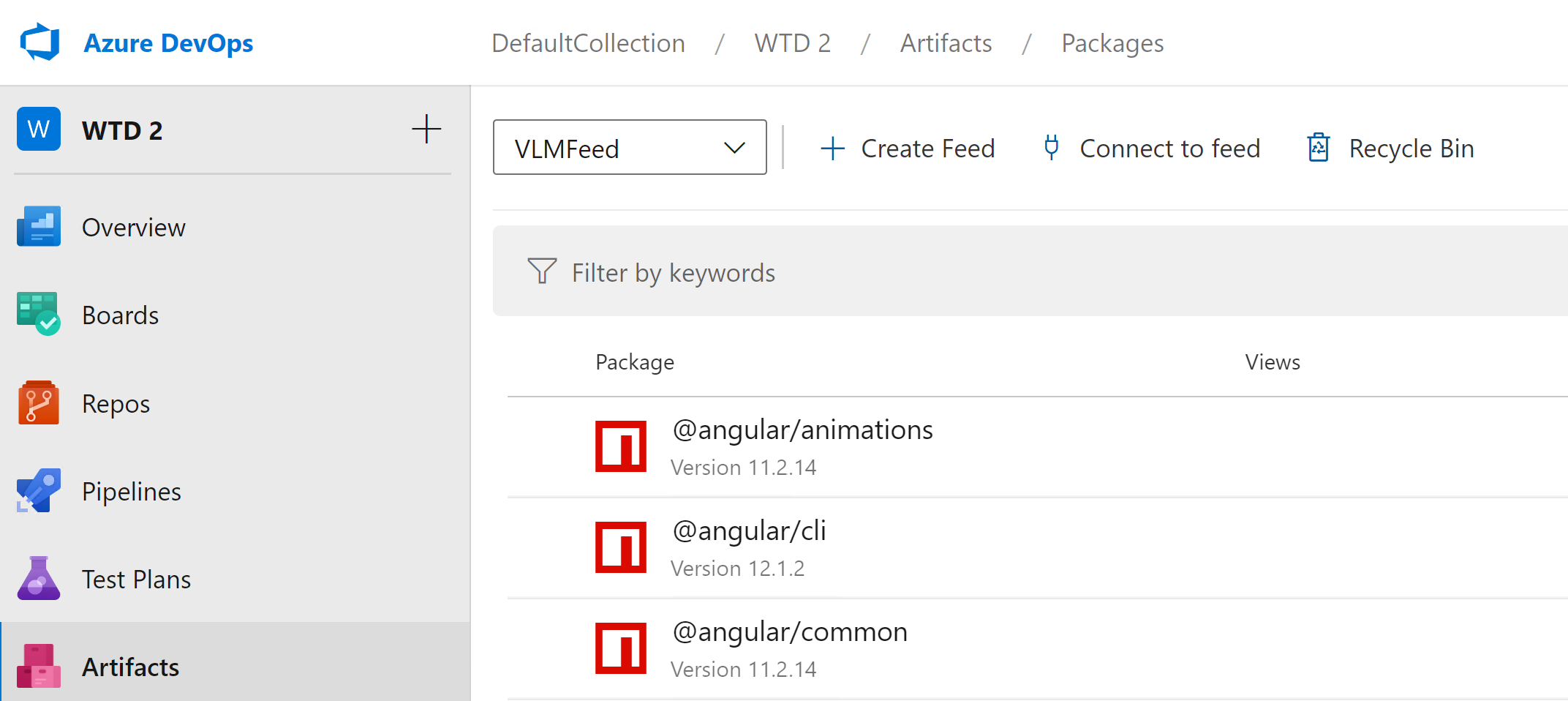Go to DefaultCollection breadcrumb

[588, 43]
